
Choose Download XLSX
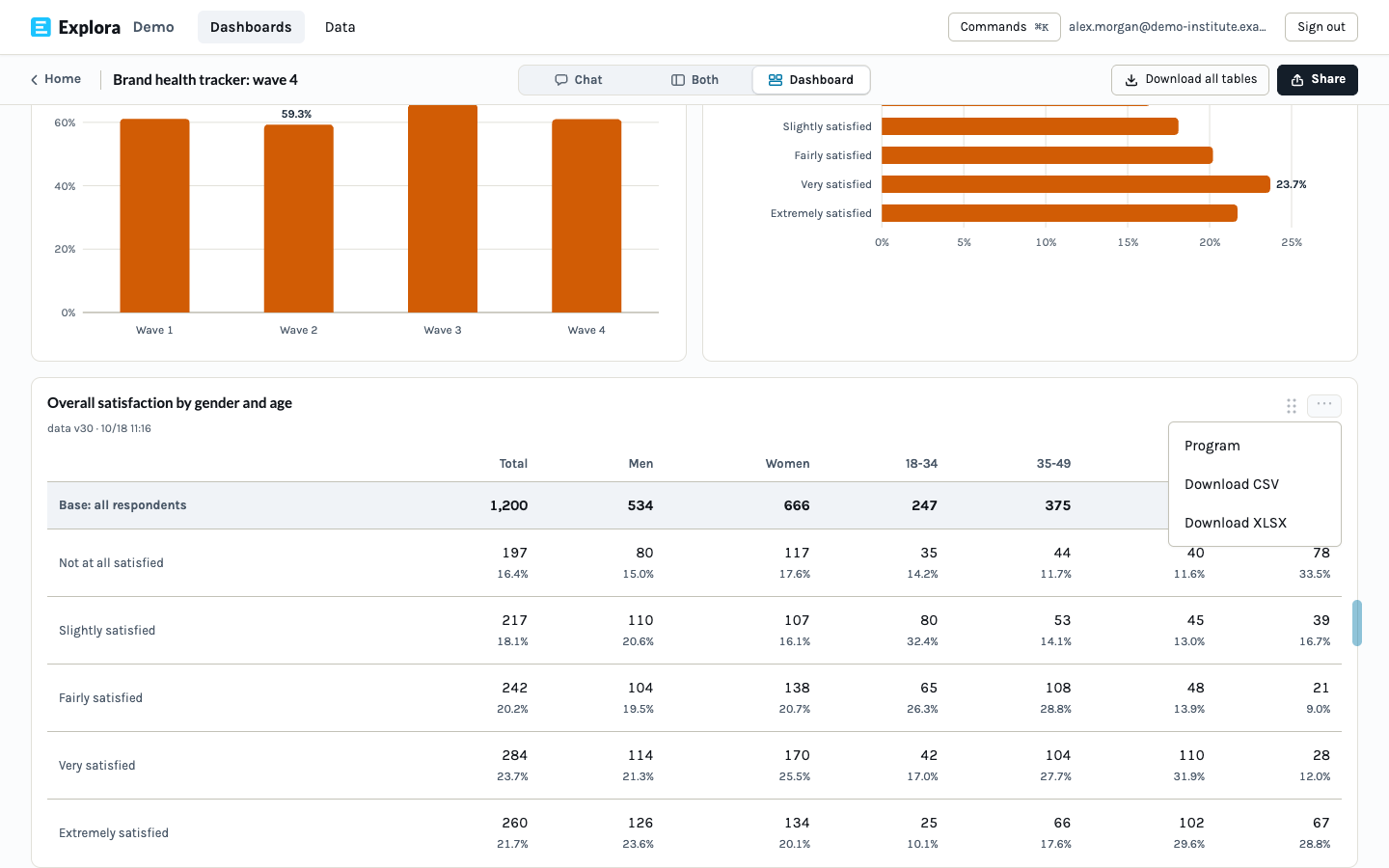(1255, 523)
